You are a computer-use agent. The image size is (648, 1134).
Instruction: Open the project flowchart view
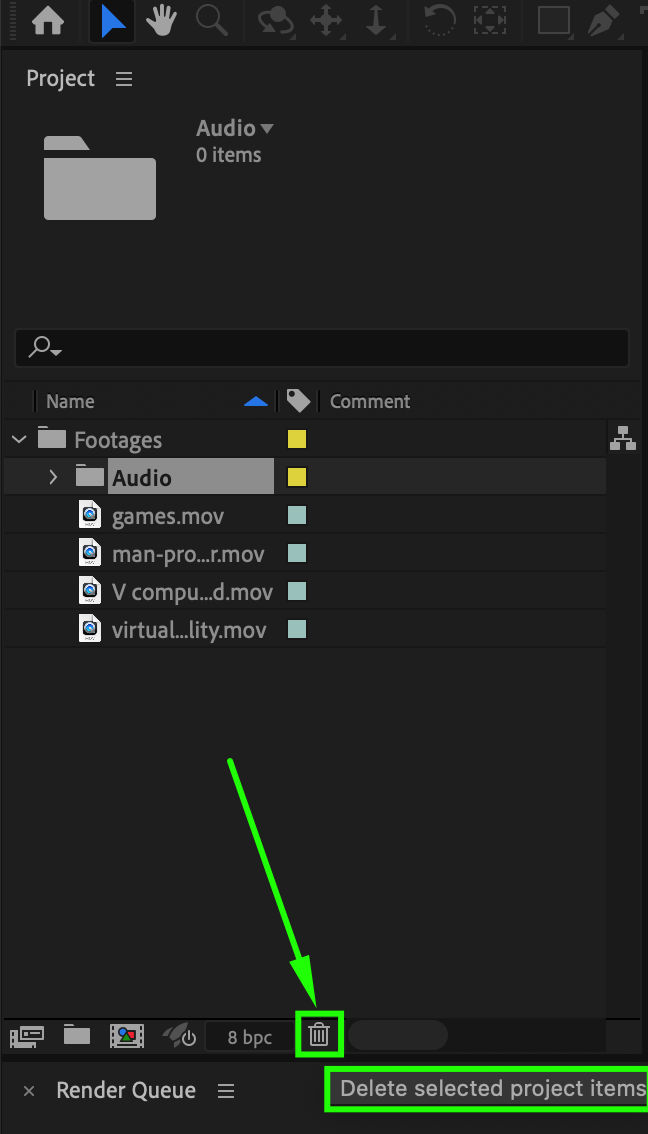[623, 438]
